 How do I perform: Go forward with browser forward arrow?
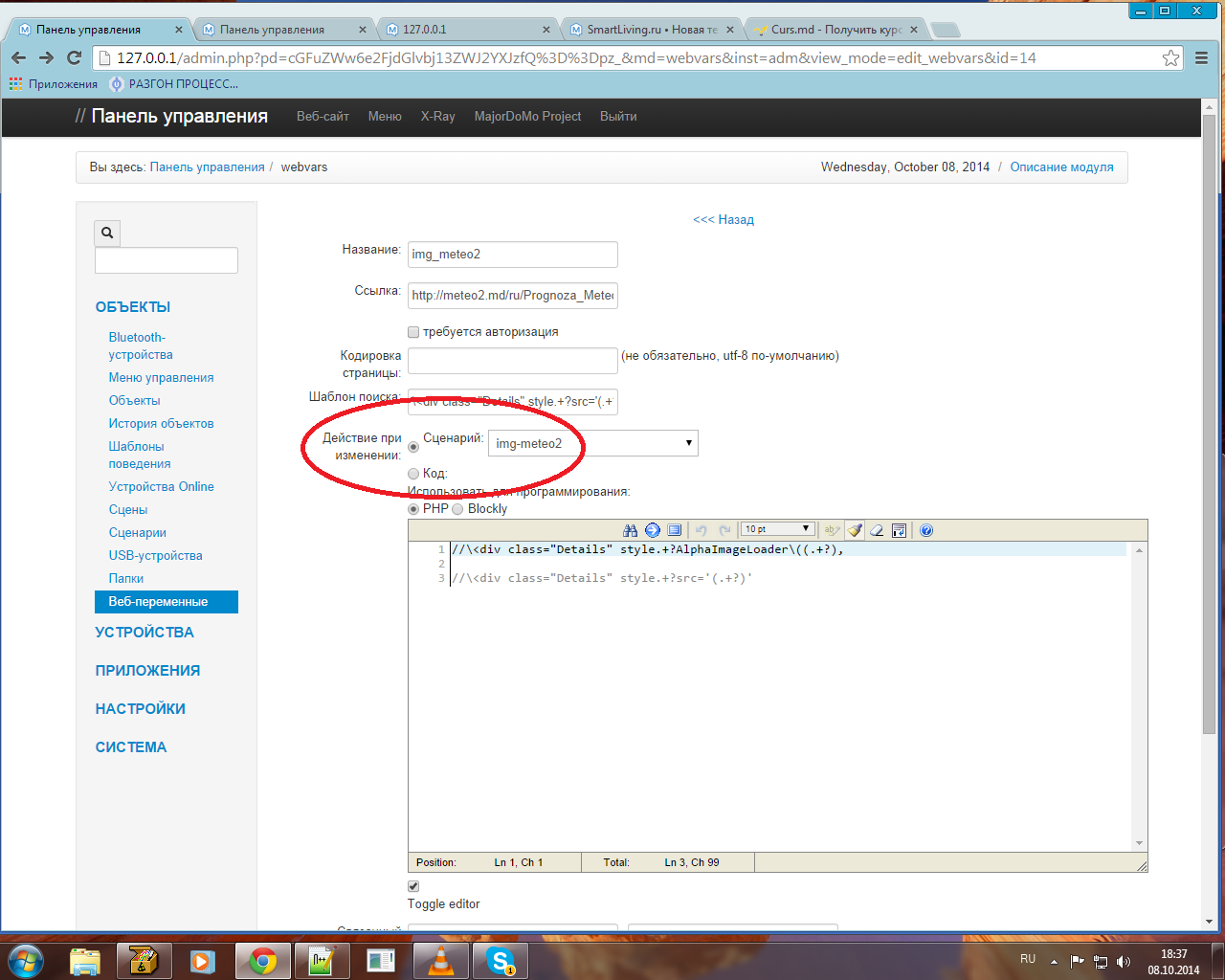tap(46, 57)
